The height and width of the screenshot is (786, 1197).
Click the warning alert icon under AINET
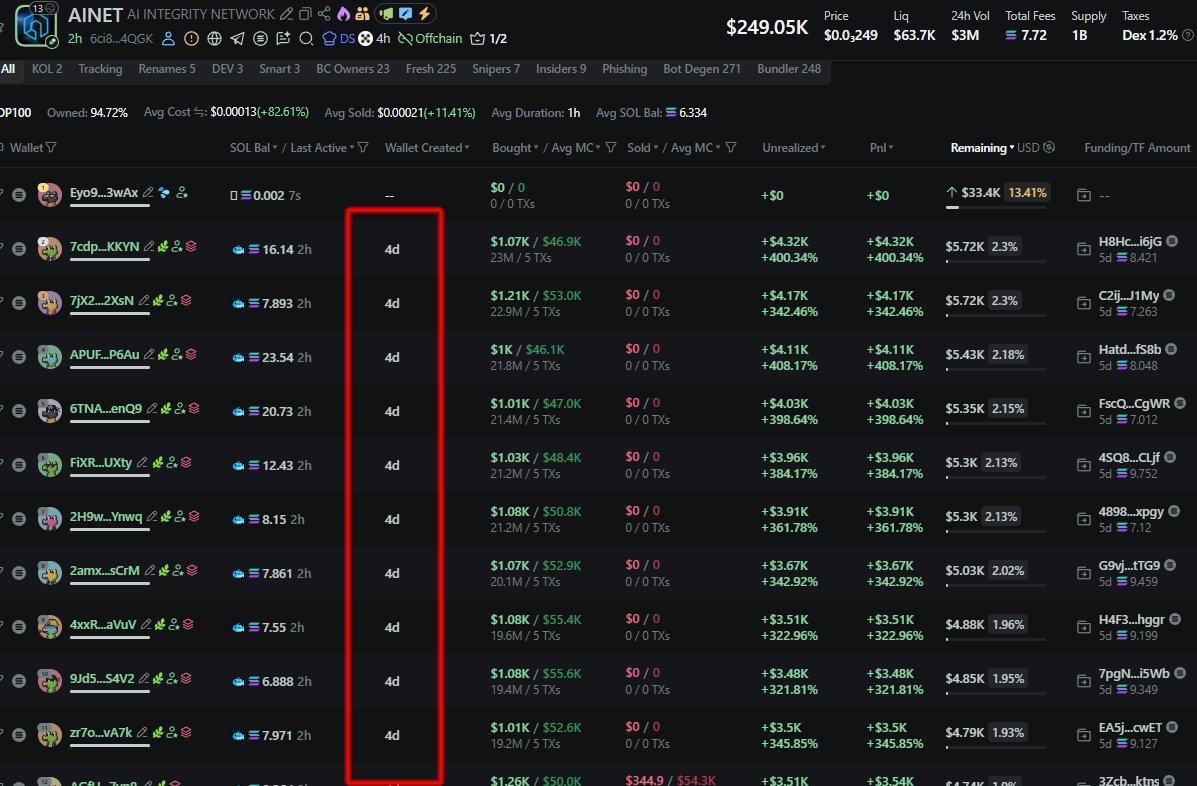[191, 39]
